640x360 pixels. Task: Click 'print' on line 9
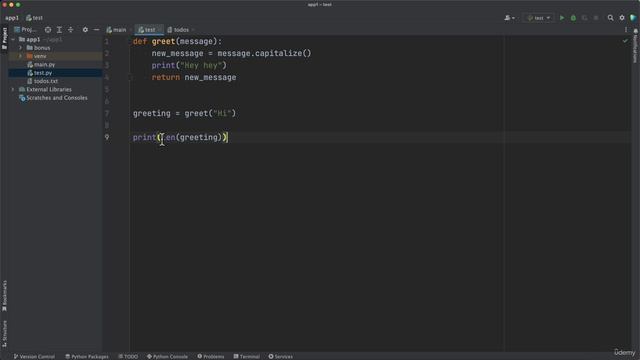144,137
